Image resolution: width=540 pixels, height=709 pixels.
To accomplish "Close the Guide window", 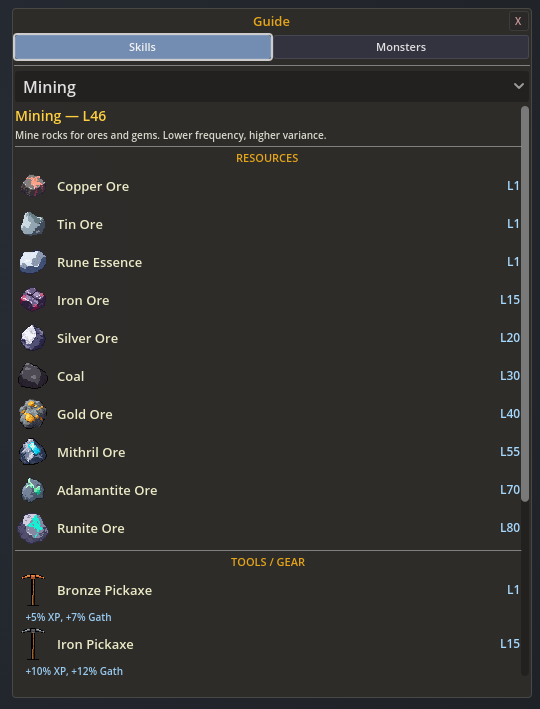I will pos(518,21).
